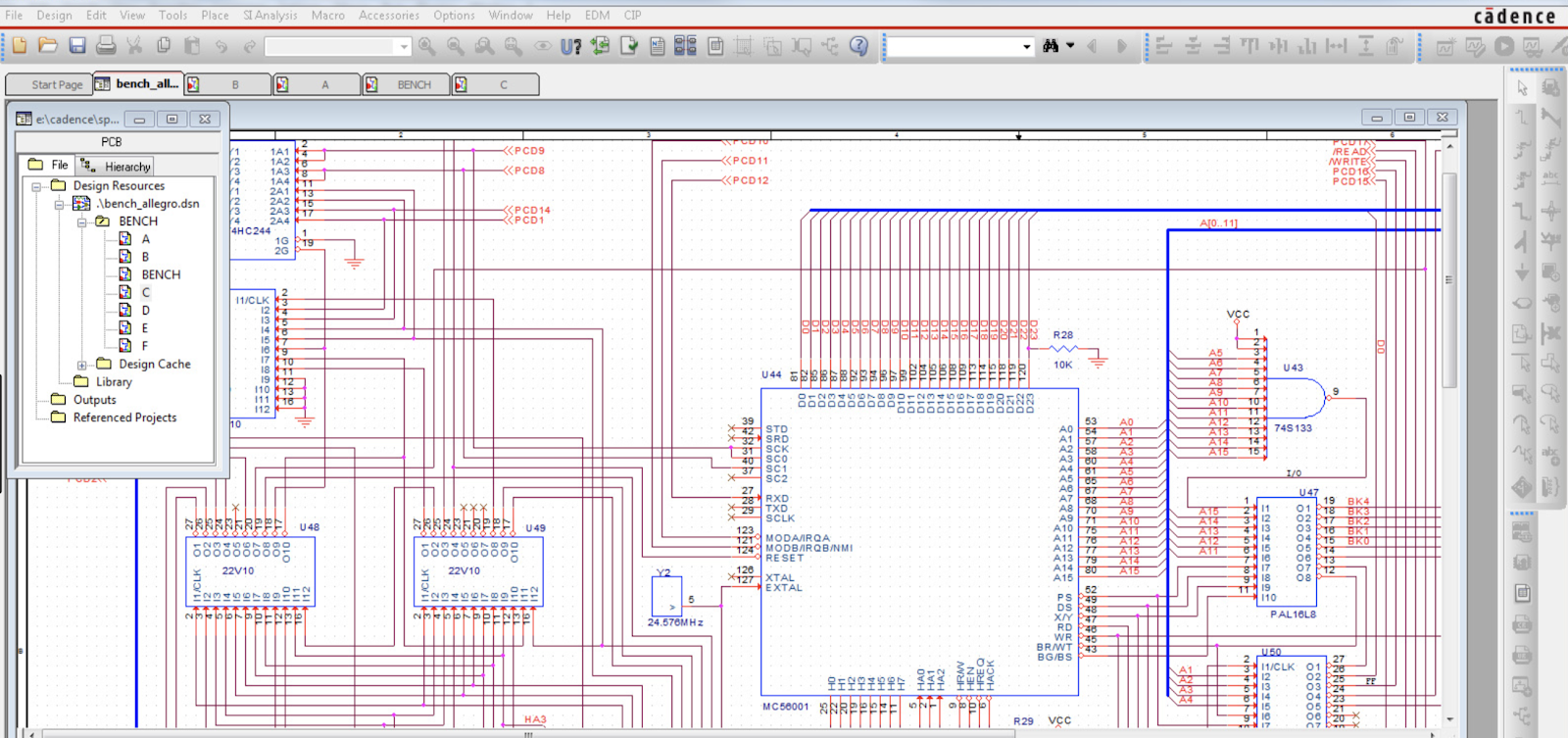Open the Place menu

coord(215,15)
